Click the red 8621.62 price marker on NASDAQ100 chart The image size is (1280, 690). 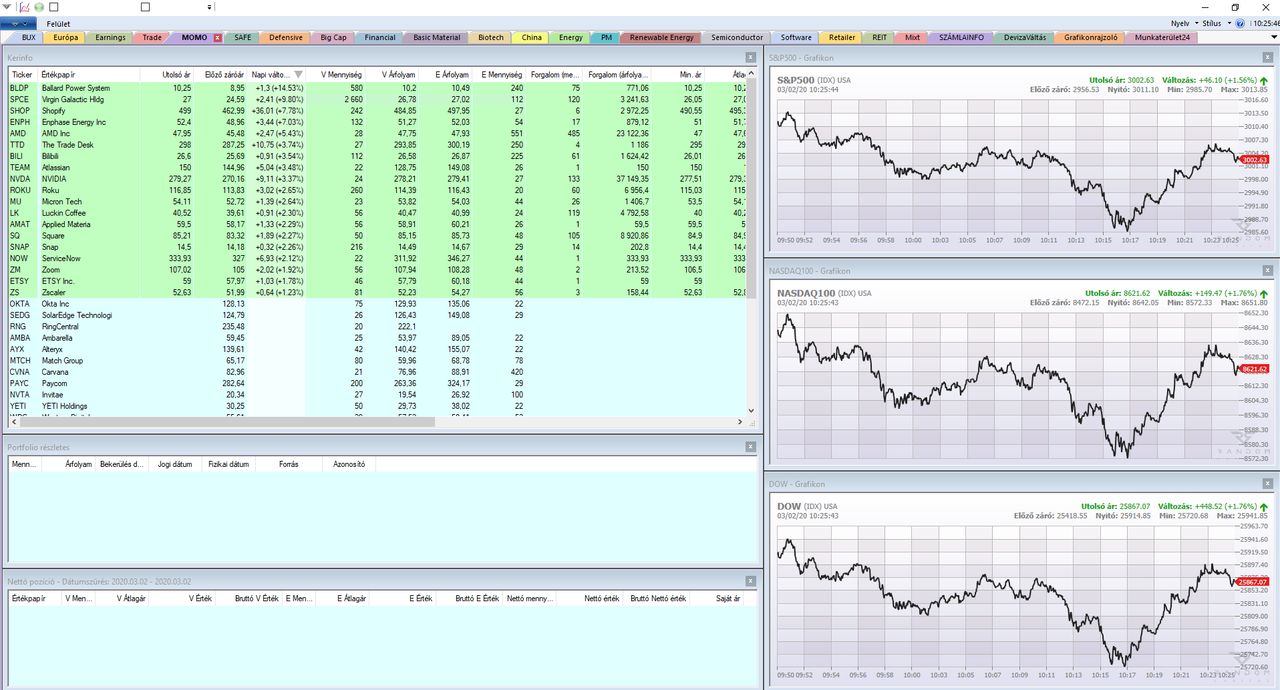(1253, 369)
